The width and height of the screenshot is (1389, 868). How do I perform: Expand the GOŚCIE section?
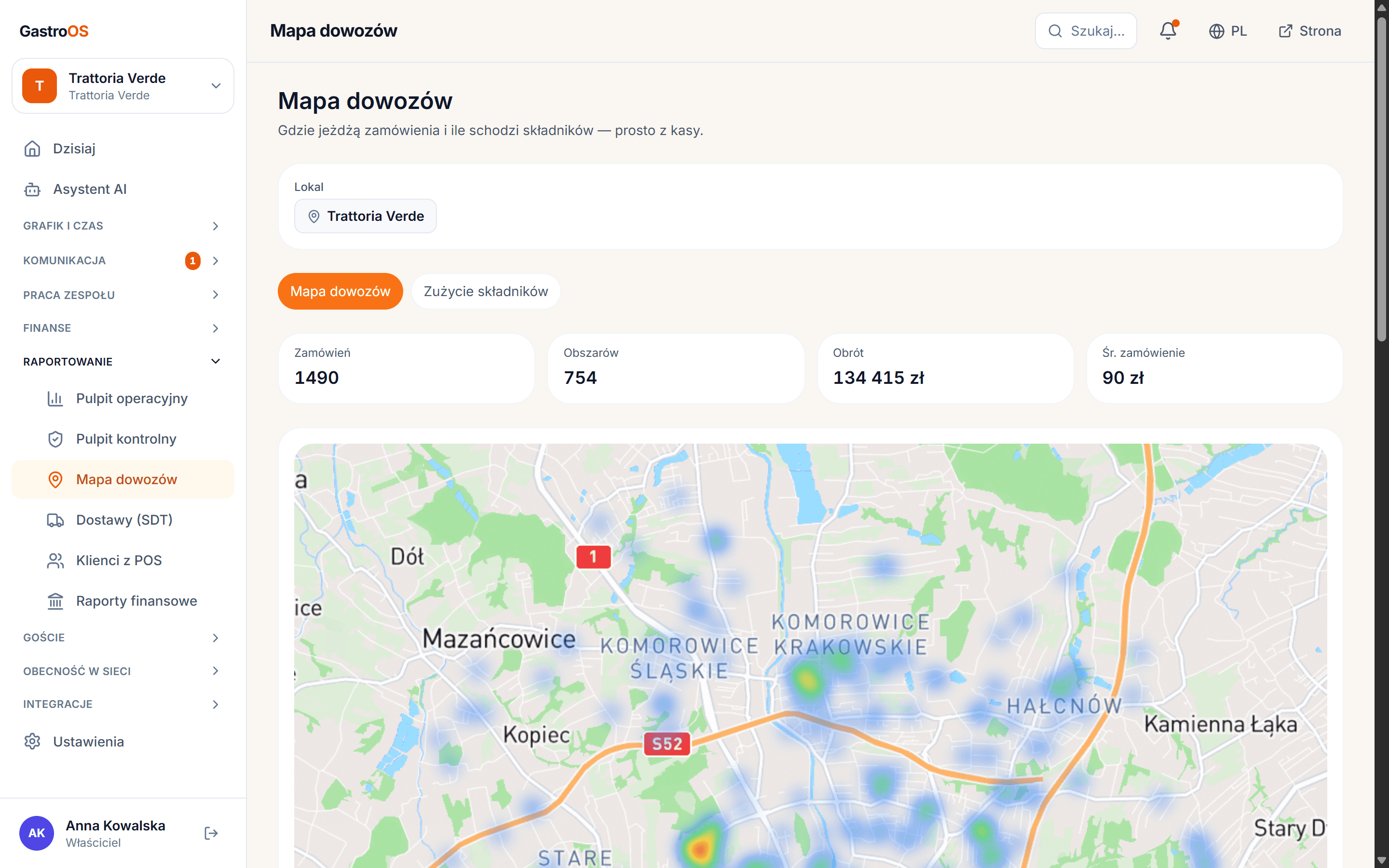coord(123,638)
